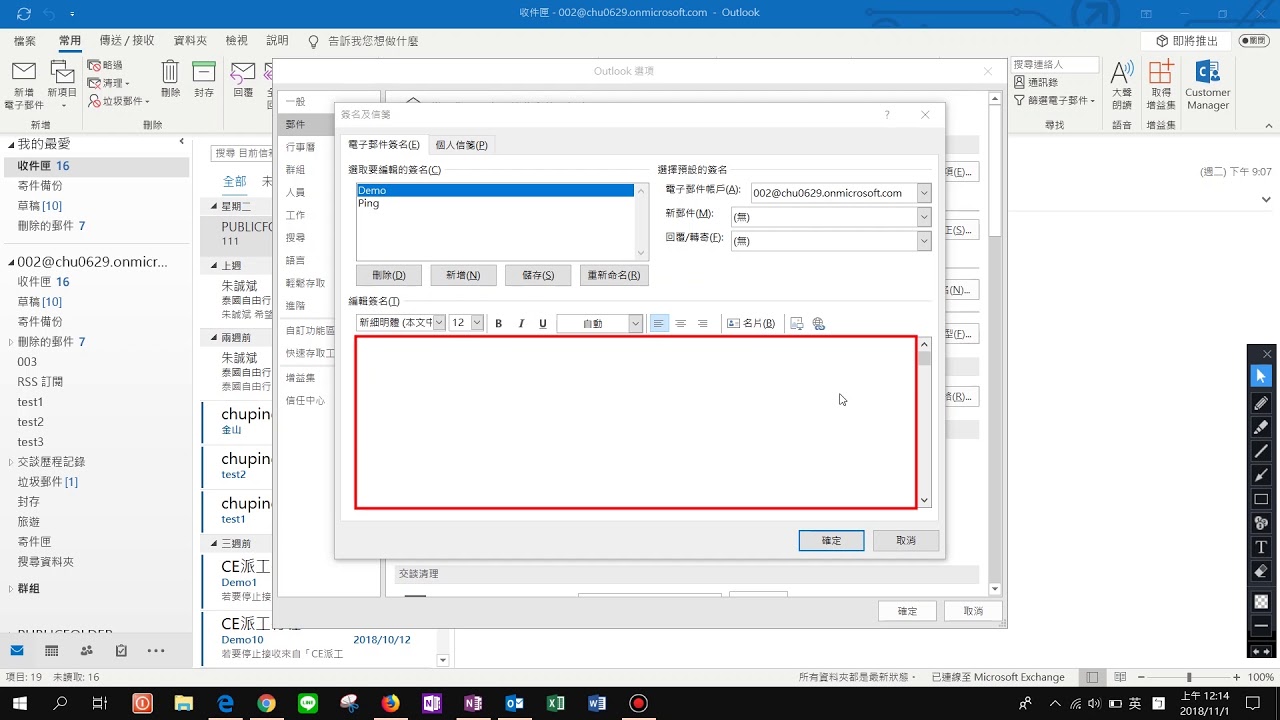Expand the 群組 groups folder section
The image size is (1280, 720).
coord(10,589)
